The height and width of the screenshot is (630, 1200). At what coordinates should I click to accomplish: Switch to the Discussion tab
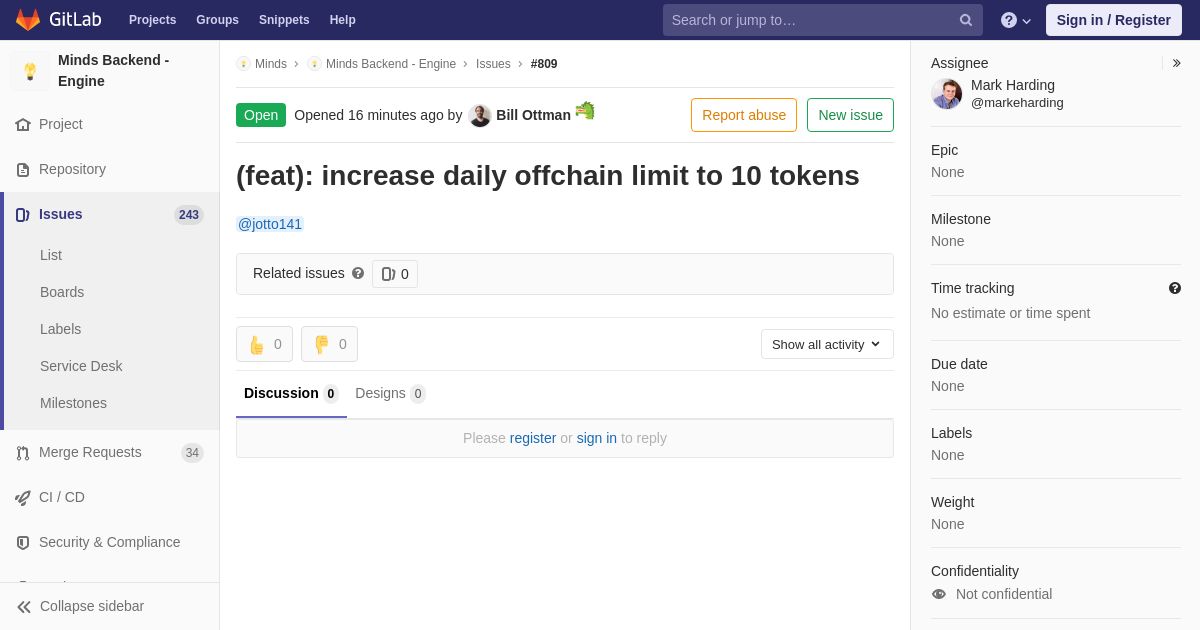291,394
